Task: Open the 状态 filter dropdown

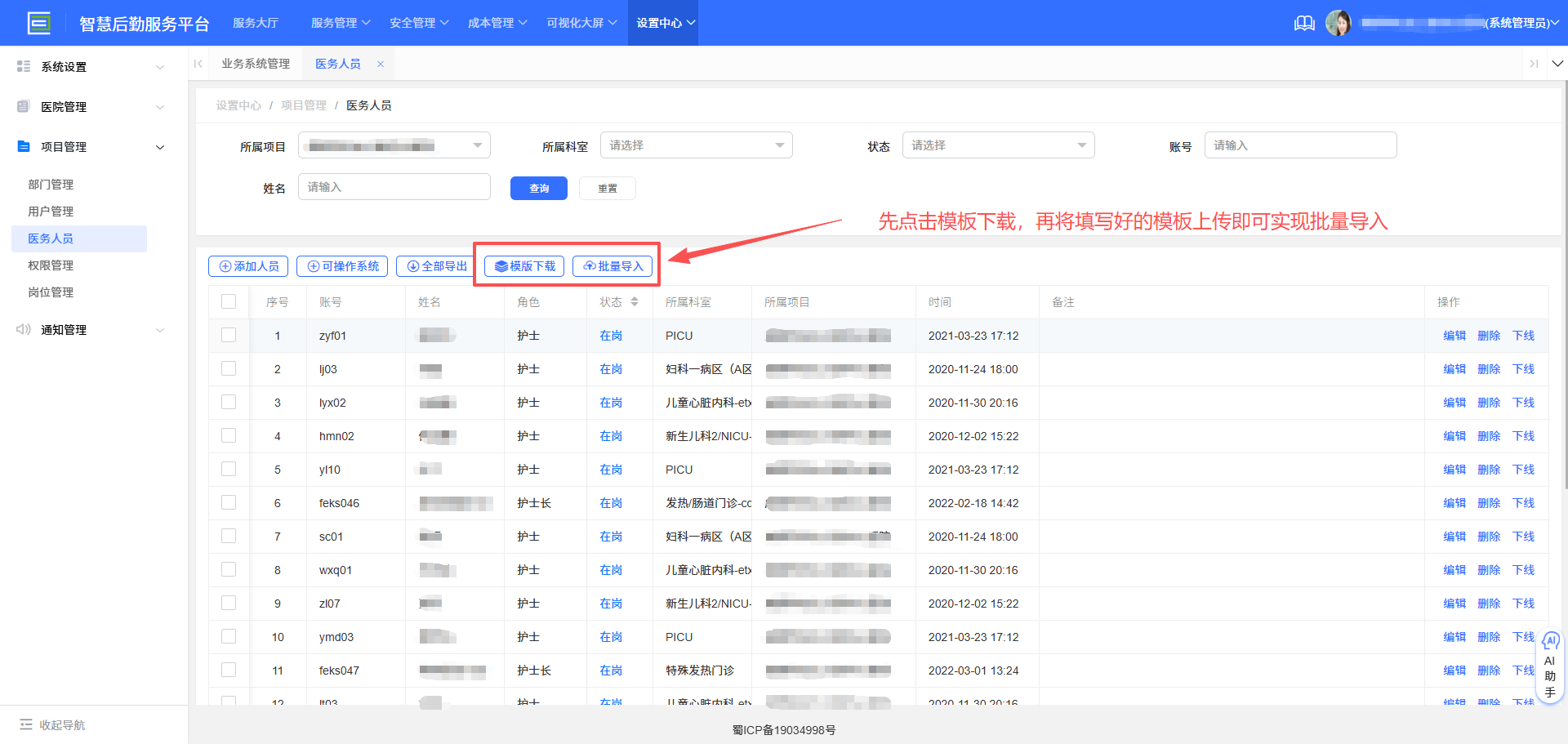Action: point(998,145)
